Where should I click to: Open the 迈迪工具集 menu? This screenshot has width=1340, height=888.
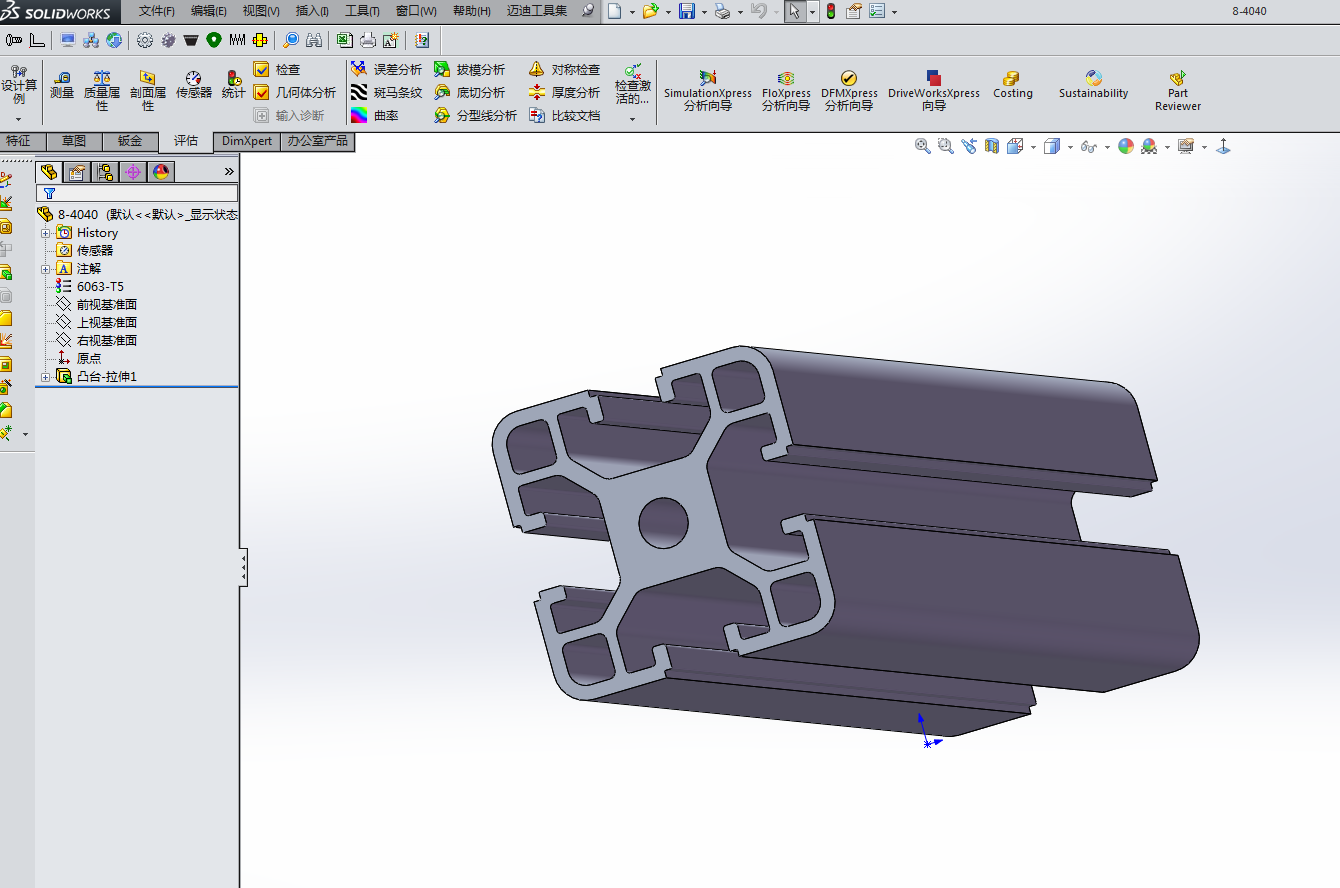[x=537, y=11]
